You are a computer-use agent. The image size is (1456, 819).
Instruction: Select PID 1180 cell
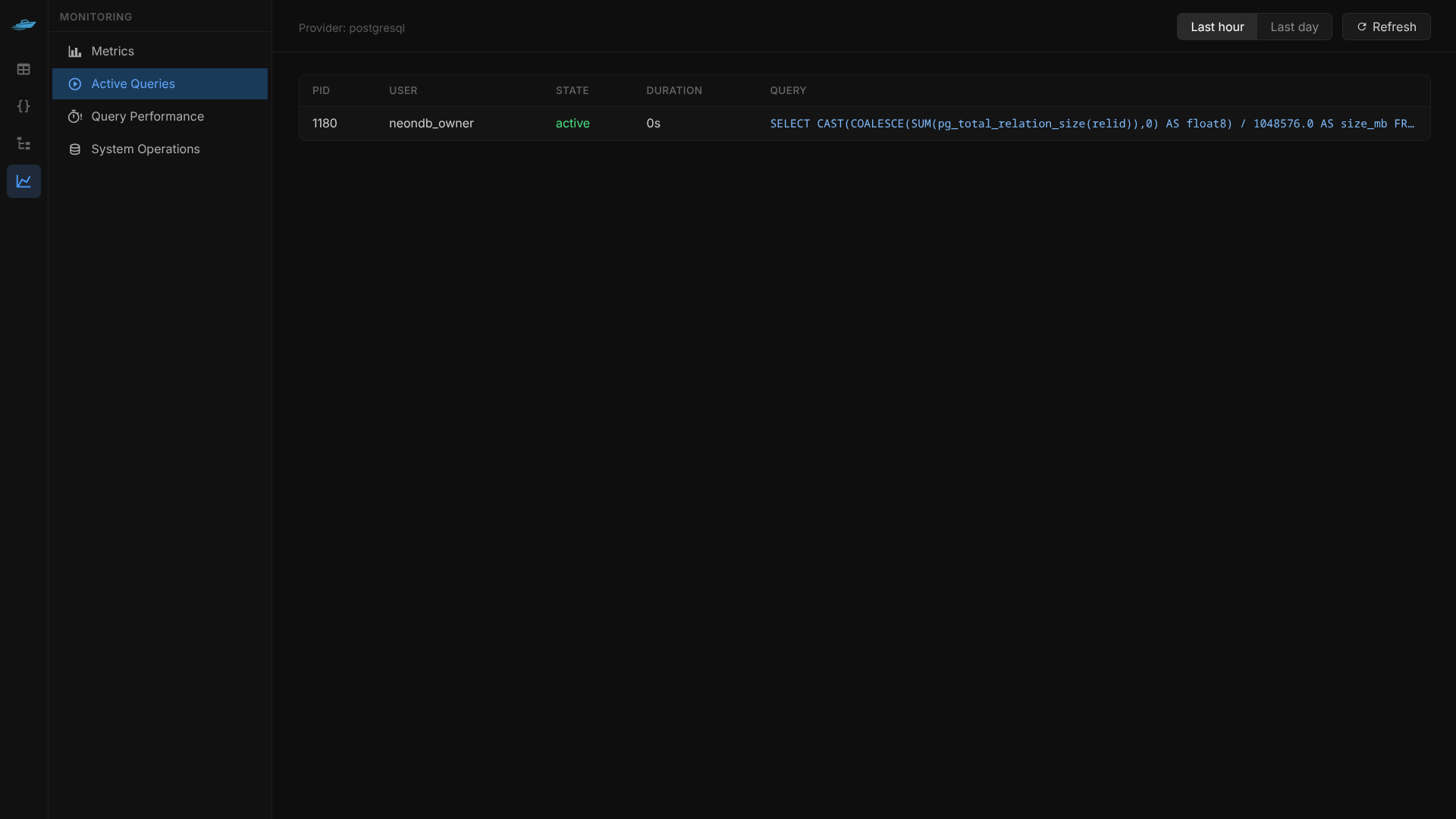[325, 123]
